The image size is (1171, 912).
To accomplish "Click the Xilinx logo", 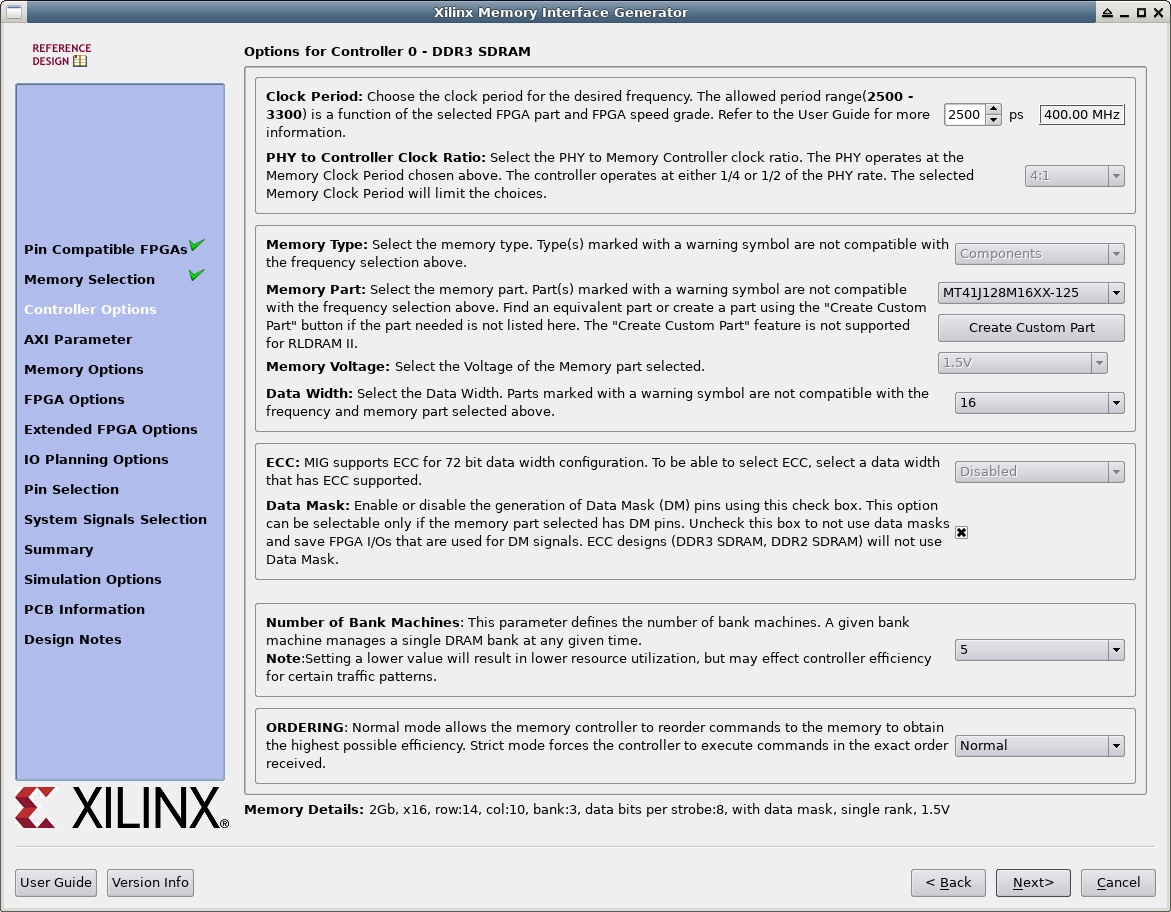I will (x=122, y=807).
